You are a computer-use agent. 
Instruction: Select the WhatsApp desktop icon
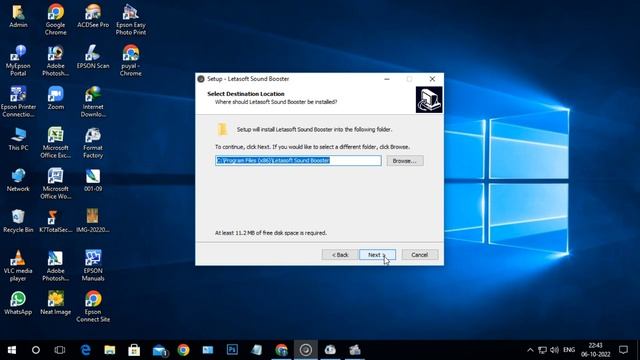click(18, 303)
